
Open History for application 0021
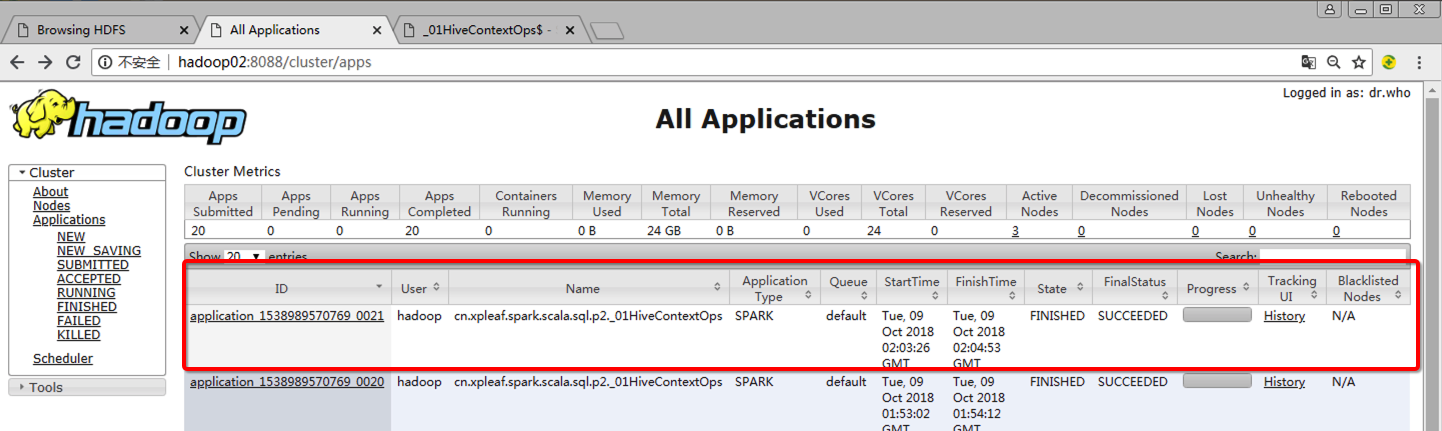point(1284,316)
